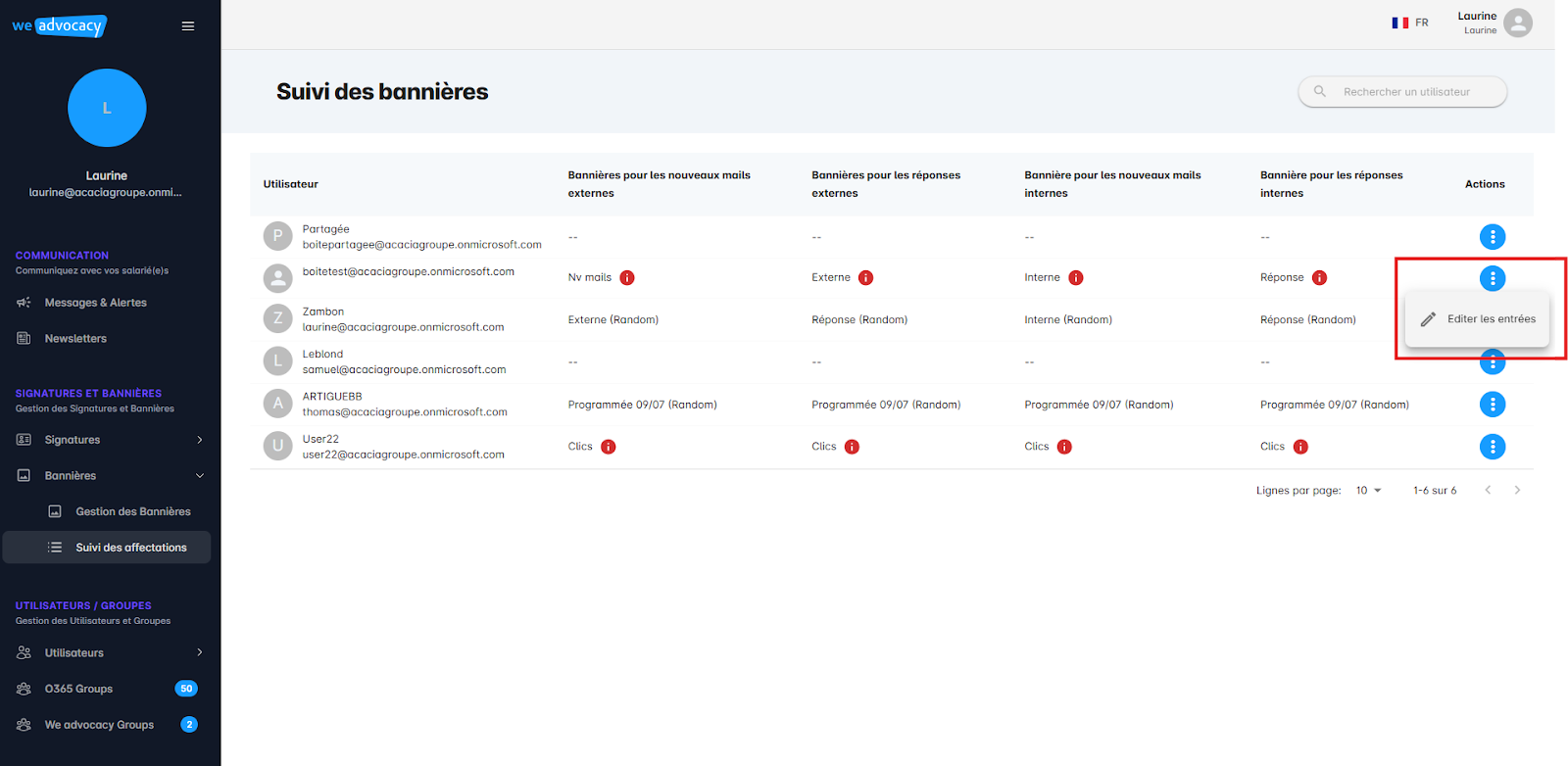
Task: Click the search magnifier icon
Action: click(1320, 91)
